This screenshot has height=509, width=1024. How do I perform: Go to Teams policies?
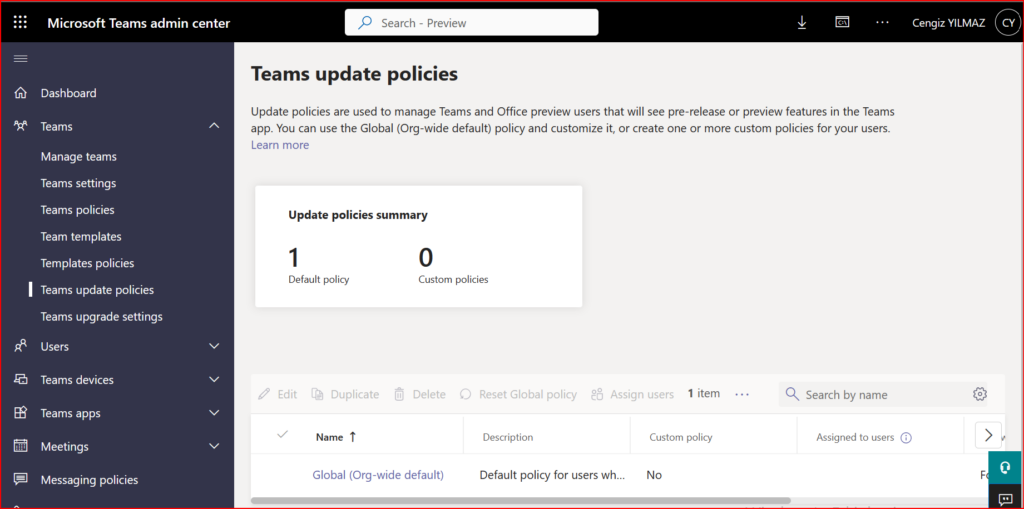[x=77, y=210]
